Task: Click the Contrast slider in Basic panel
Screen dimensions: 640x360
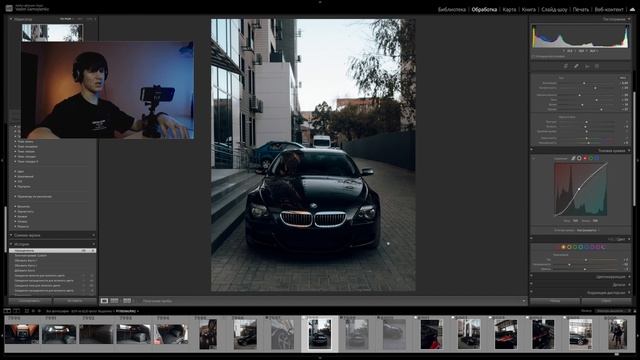Action: [588, 88]
